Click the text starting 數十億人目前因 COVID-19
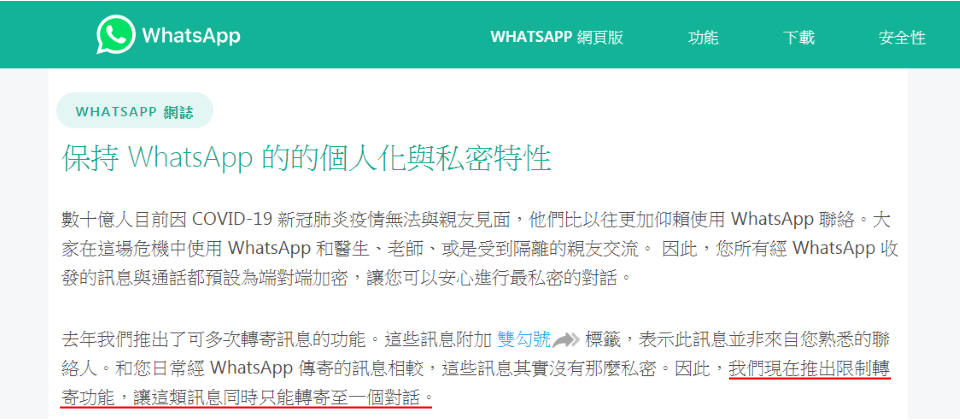 pyautogui.click(x=475, y=219)
